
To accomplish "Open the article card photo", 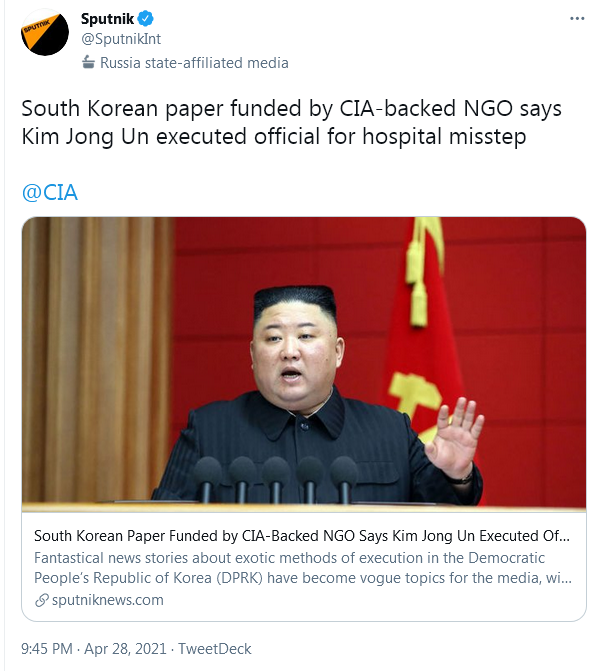I will [303, 364].
